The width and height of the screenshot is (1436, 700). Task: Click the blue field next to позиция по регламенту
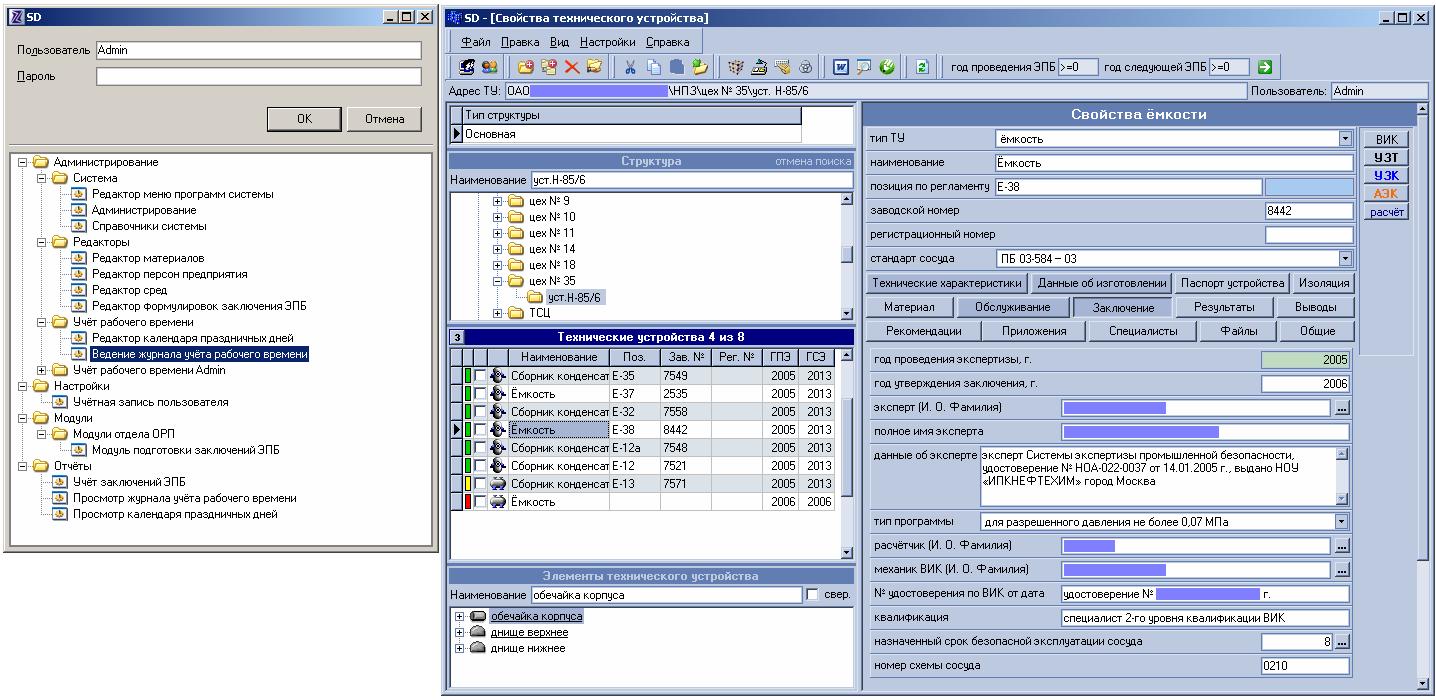[1307, 187]
